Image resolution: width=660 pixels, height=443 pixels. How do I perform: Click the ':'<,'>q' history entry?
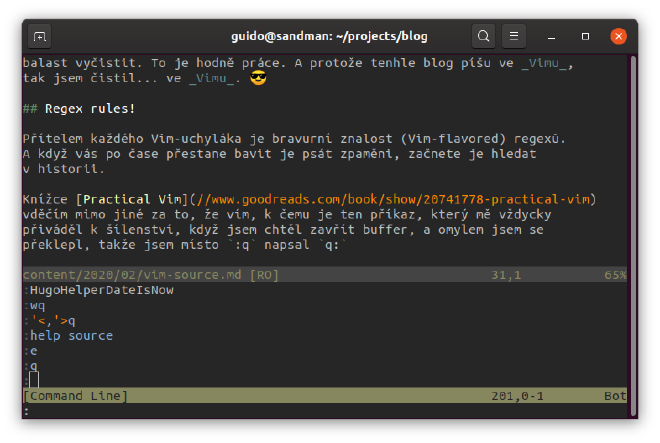(50, 320)
